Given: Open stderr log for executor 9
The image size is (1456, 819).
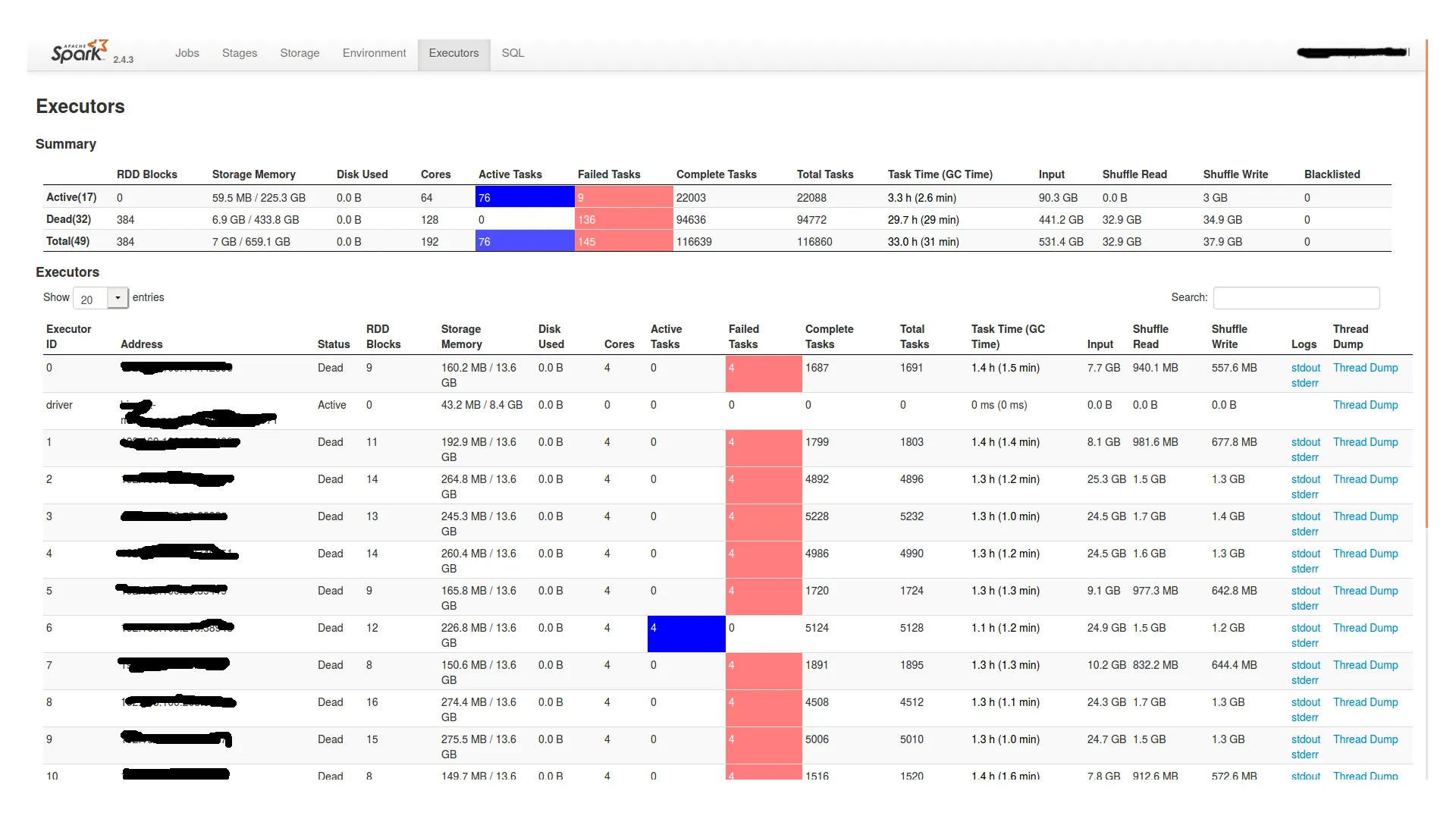Looking at the screenshot, I should tap(1304, 755).
